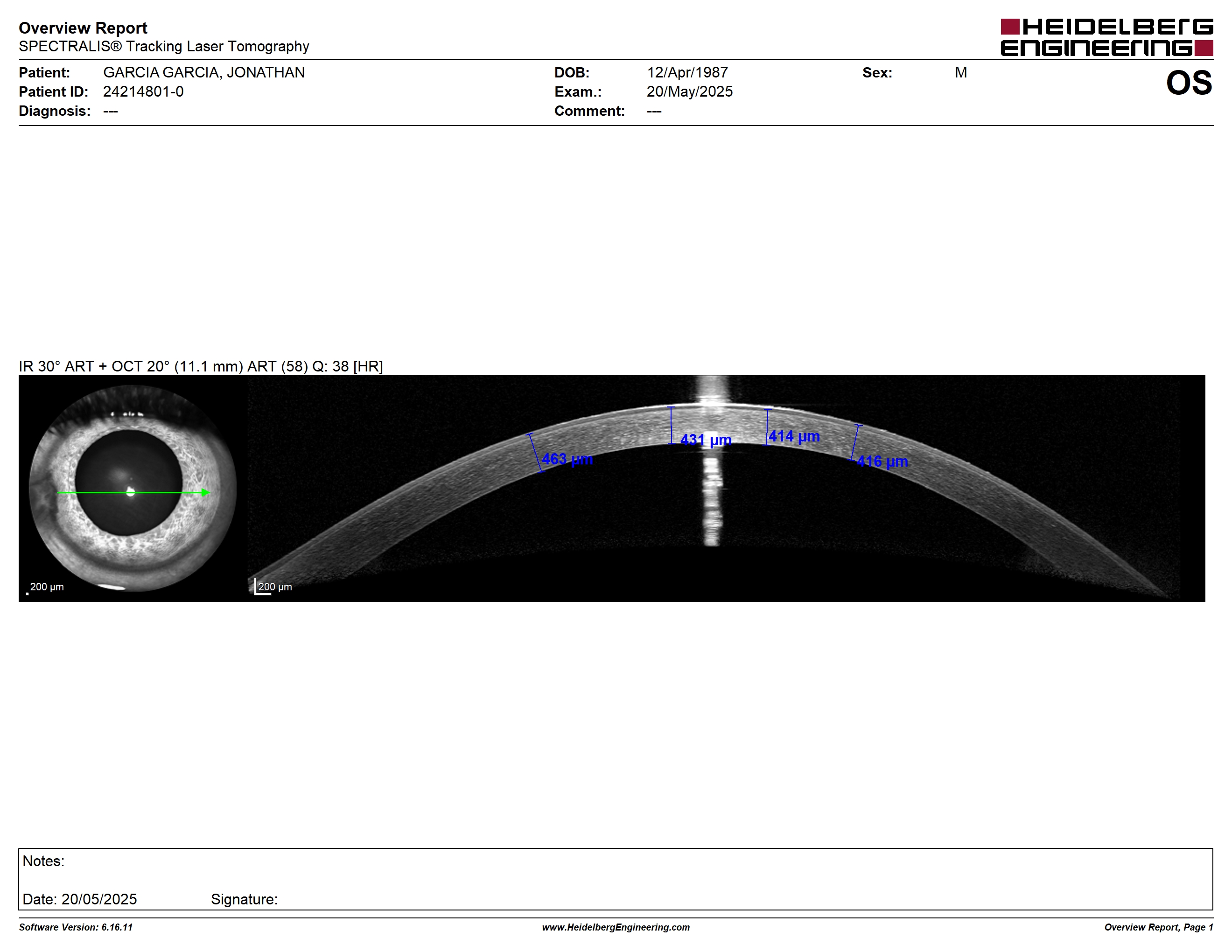
Task: Click the Patient ID value 24214801-0
Action: (143, 91)
